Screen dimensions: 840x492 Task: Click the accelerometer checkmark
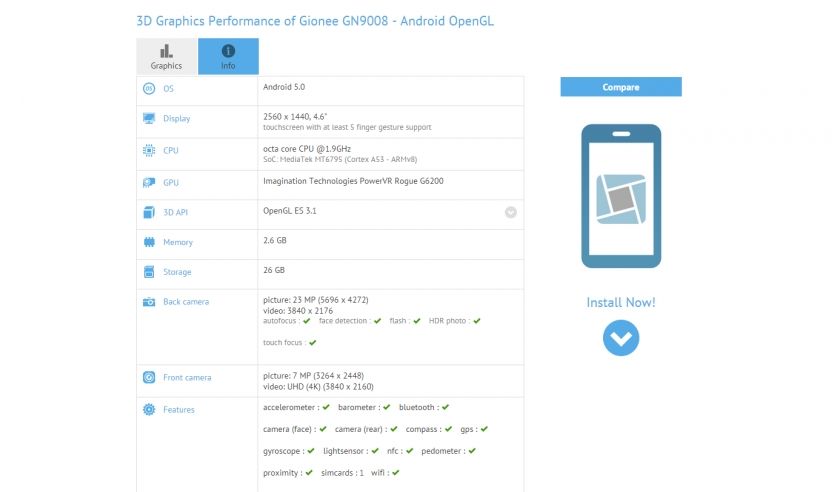(x=326, y=407)
